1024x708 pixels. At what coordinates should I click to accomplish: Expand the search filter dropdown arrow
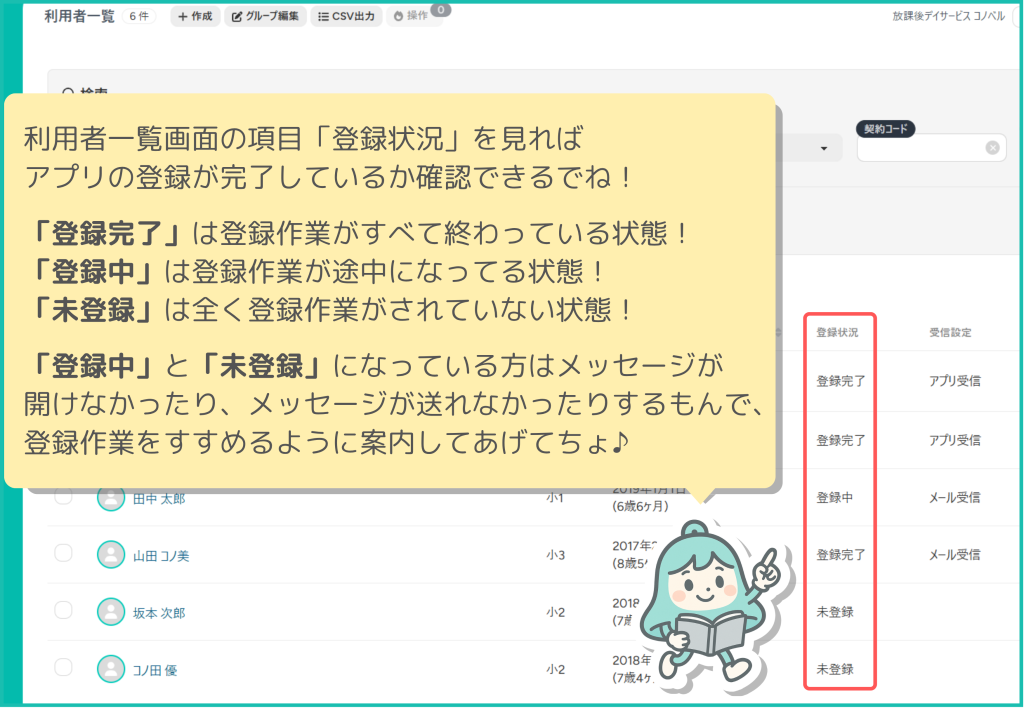(x=824, y=149)
